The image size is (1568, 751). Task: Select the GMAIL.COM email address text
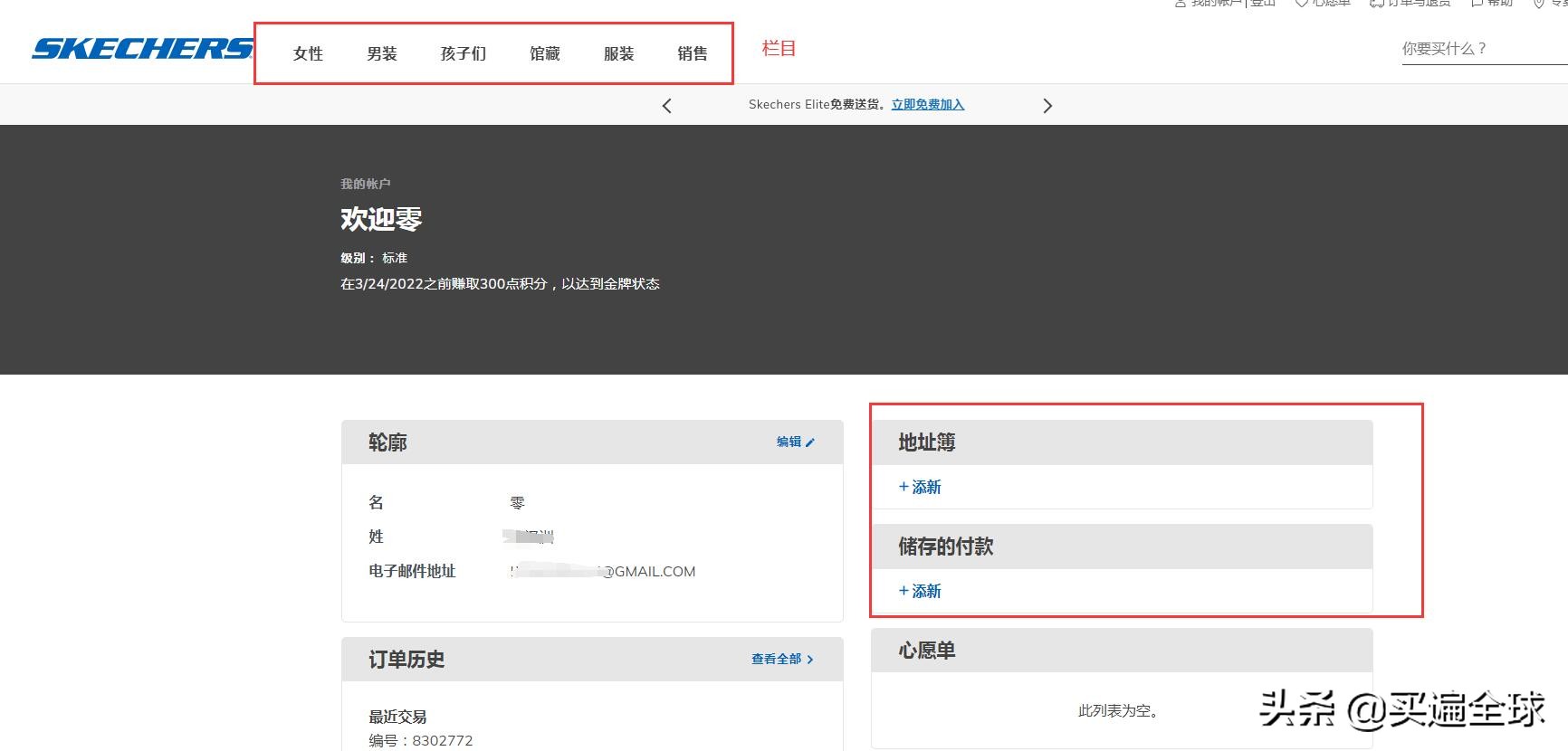(x=603, y=572)
